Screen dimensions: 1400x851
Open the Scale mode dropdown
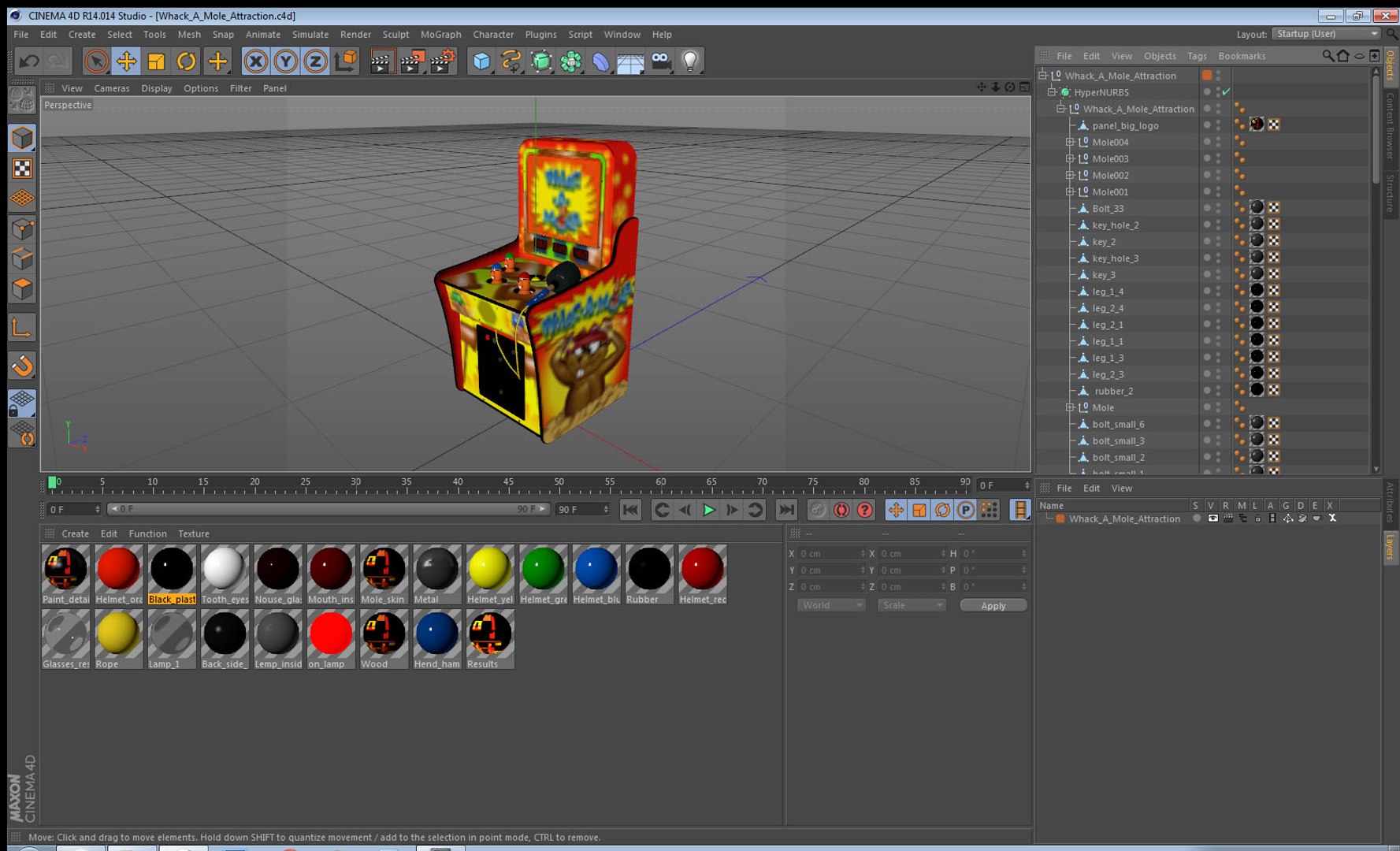pos(912,605)
